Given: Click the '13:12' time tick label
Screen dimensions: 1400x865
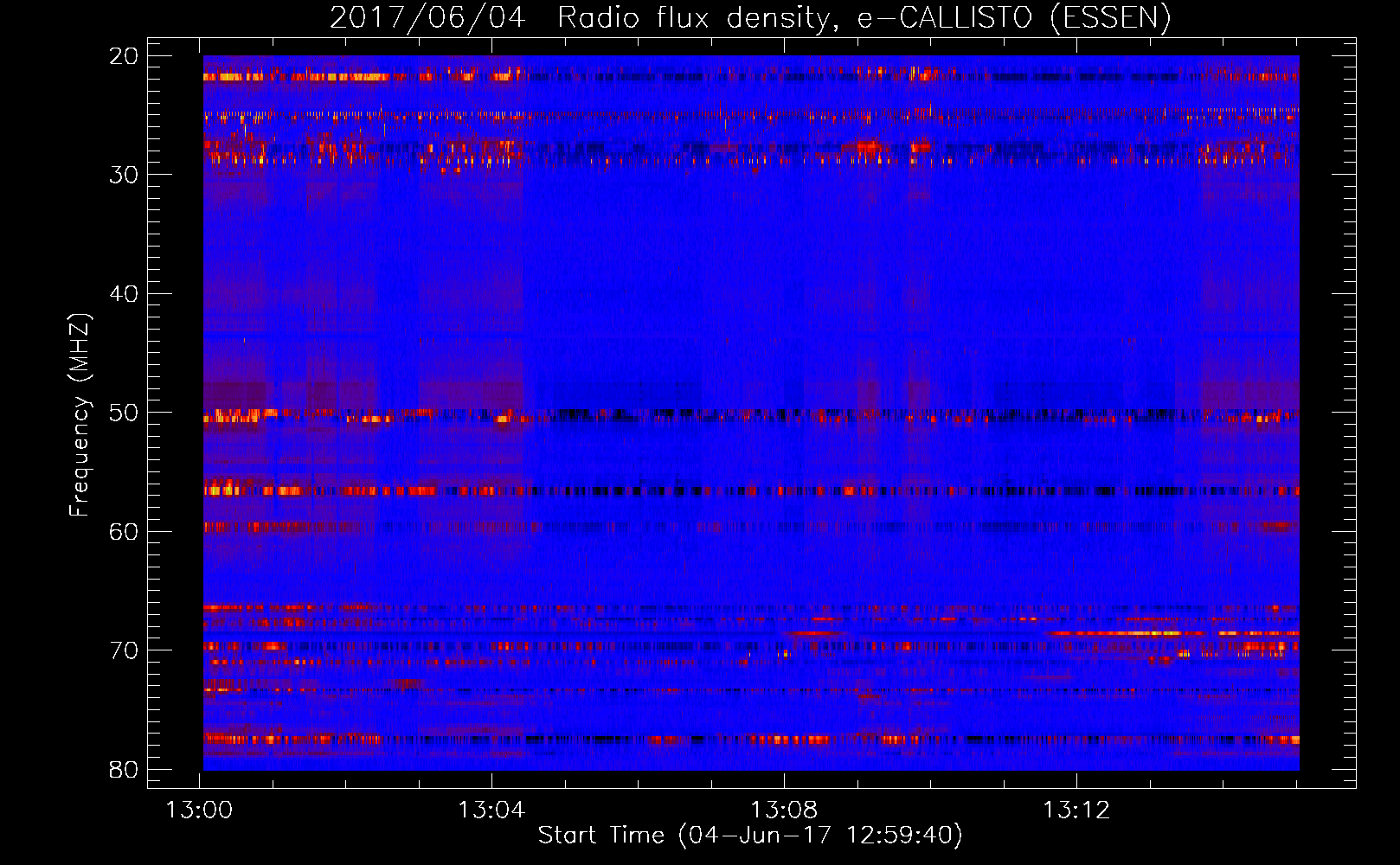Looking at the screenshot, I should 1076,810.
